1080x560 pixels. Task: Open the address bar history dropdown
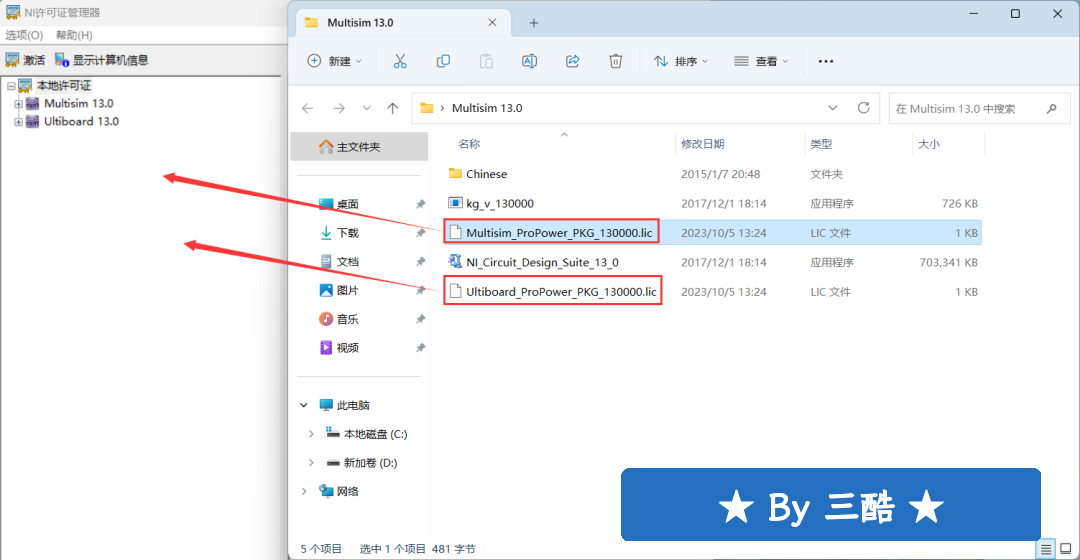pyautogui.click(x=833, y=108)
